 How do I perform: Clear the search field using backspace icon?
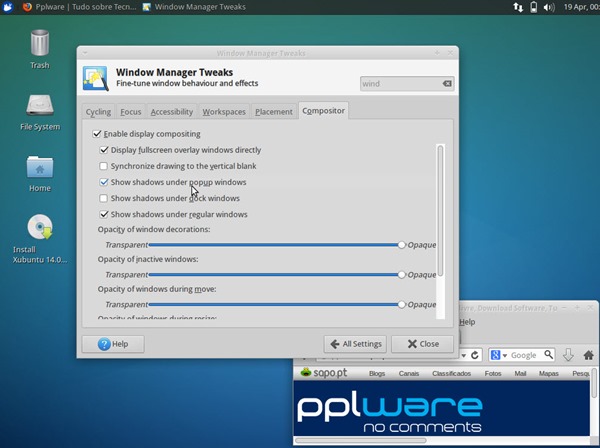point(447,83)
